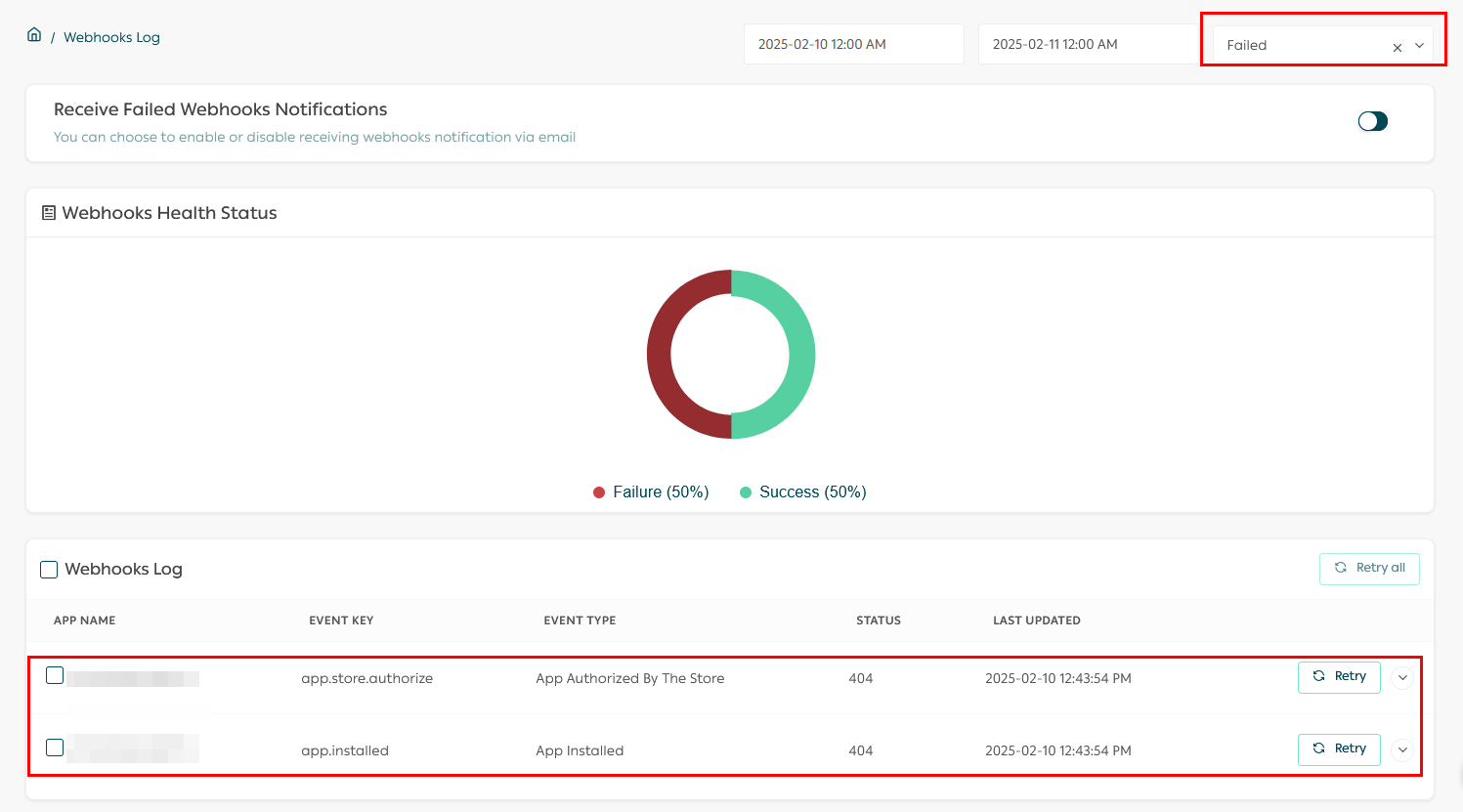This screenshot has width=1463, height=812.
Task: Click the Webhooks Health Status list icon
Action: [48, 213]
